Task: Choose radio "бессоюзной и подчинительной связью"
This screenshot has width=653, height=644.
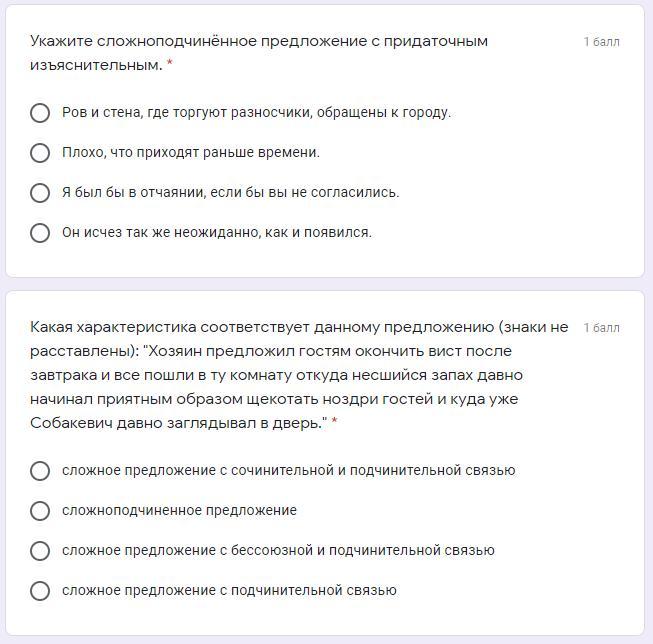Action: click(x=40, y=551)
